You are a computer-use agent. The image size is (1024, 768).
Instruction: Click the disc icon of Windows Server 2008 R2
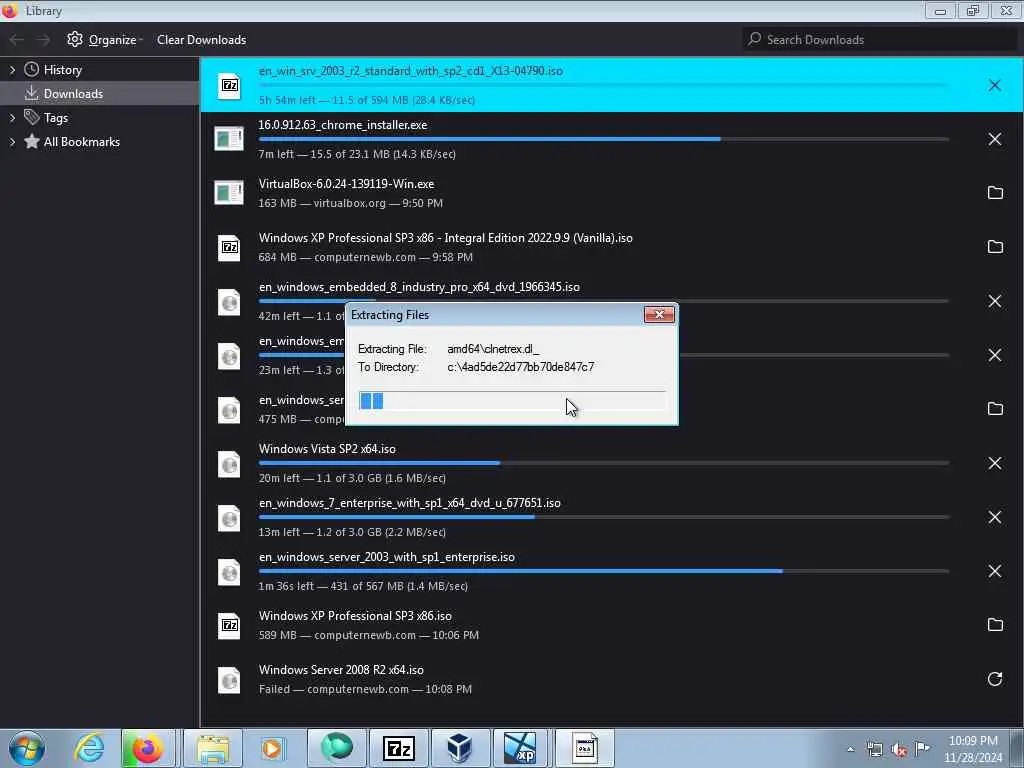(229, 680)
